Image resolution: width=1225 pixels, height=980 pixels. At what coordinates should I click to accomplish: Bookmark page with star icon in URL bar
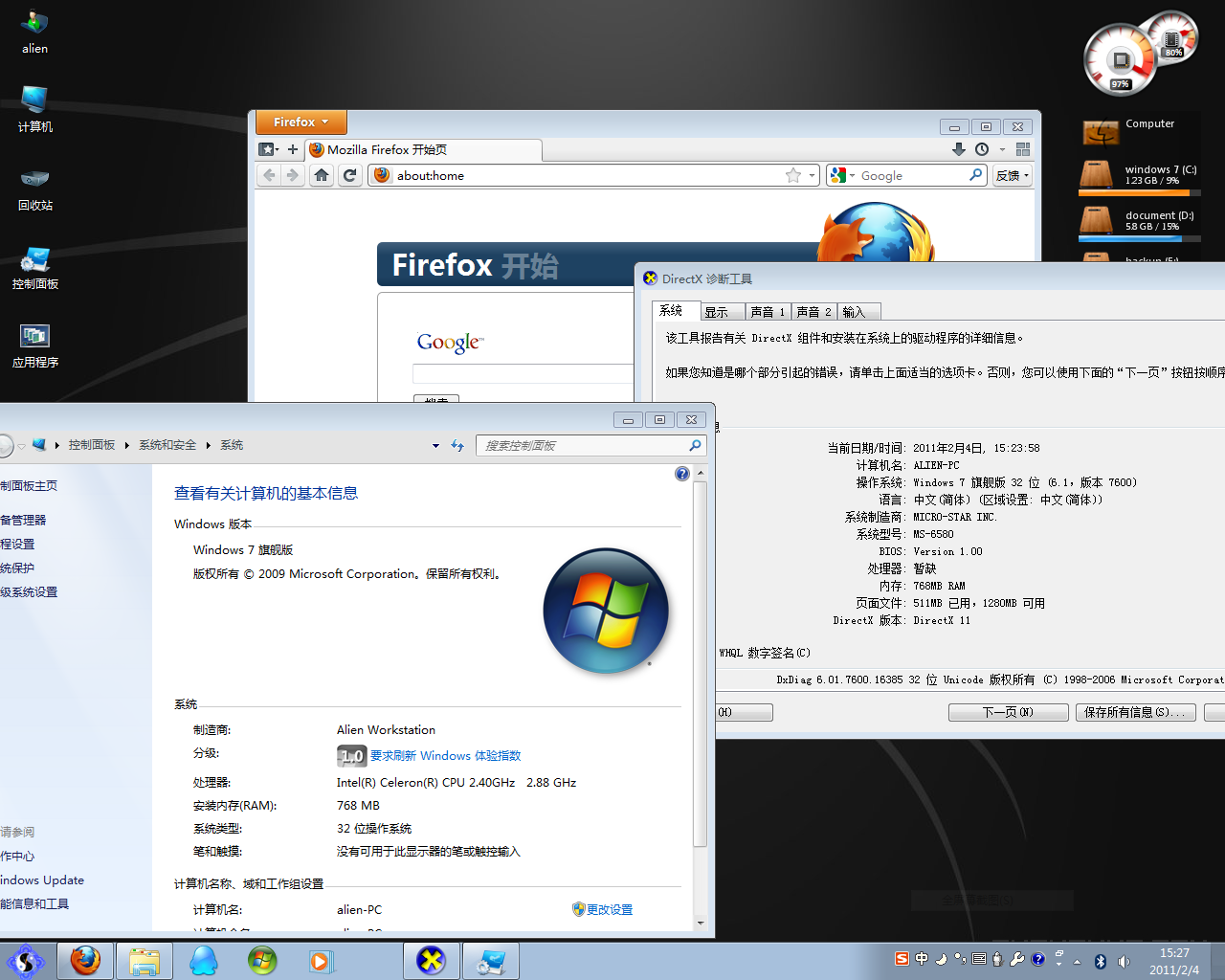tap(793, 175)
